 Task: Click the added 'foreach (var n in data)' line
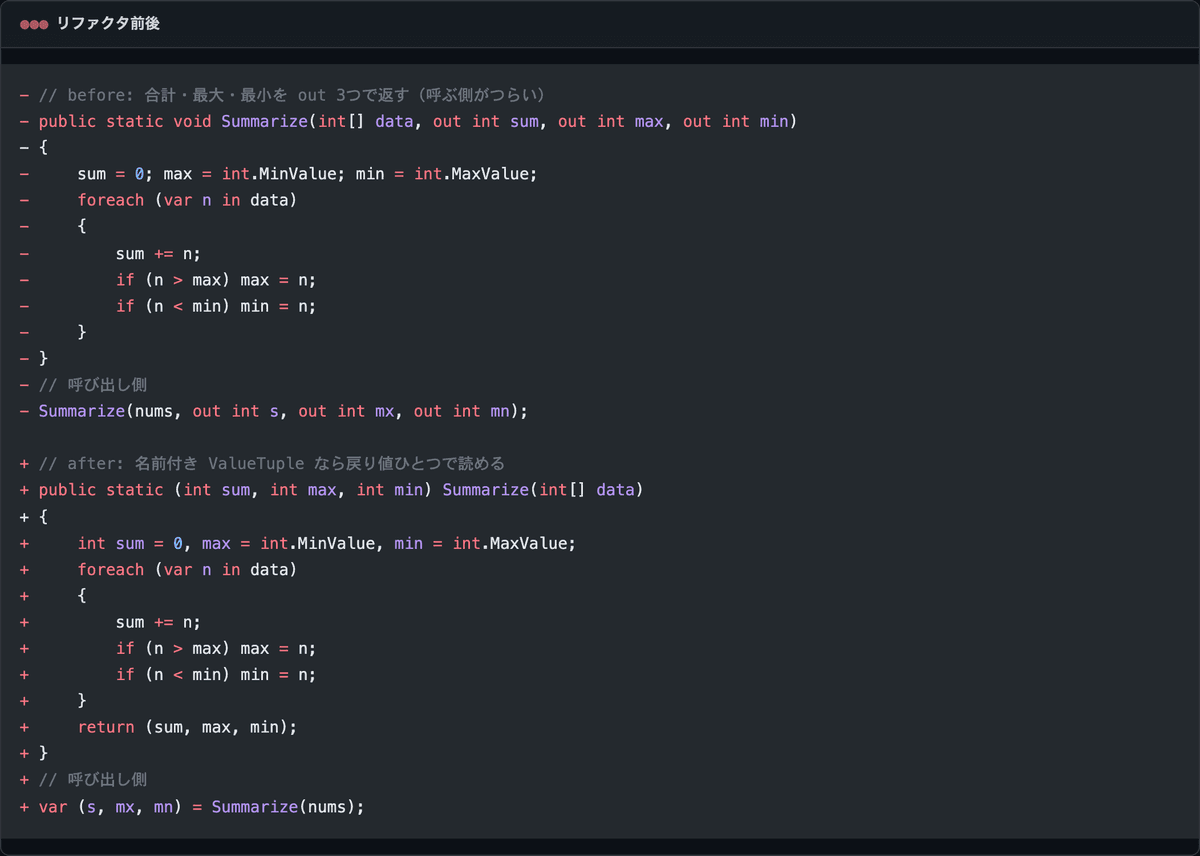tap(187, 569)
